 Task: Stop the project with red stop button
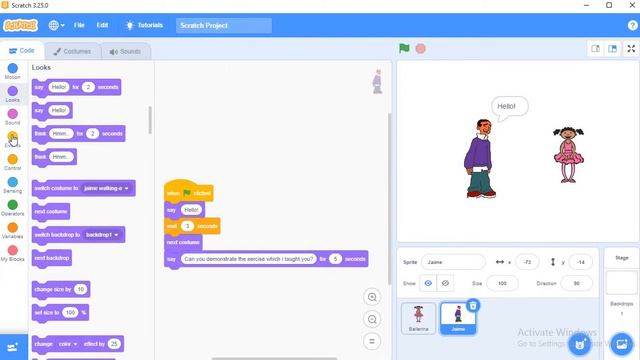tap(420, 49)
